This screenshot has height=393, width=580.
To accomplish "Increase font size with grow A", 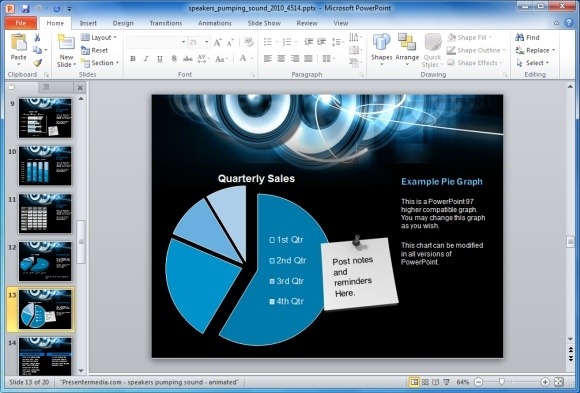I will coord(218,42).
